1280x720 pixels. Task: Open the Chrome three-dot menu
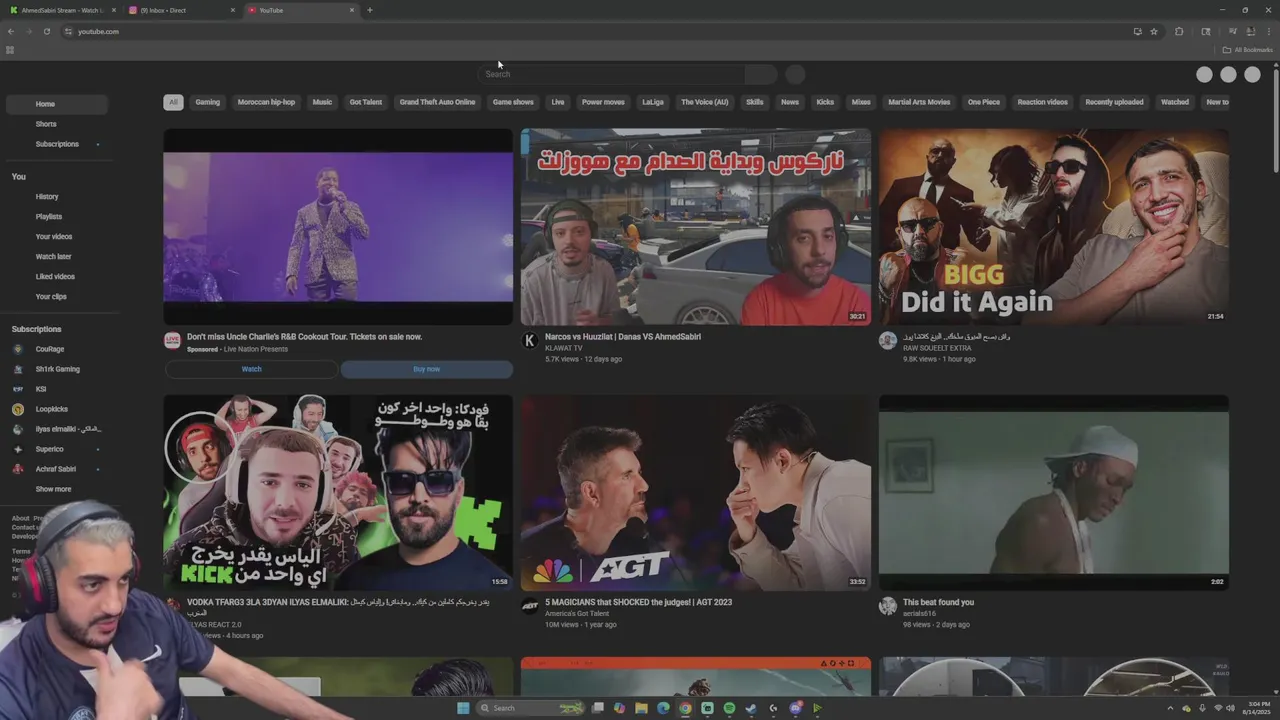pos(1269,31)
